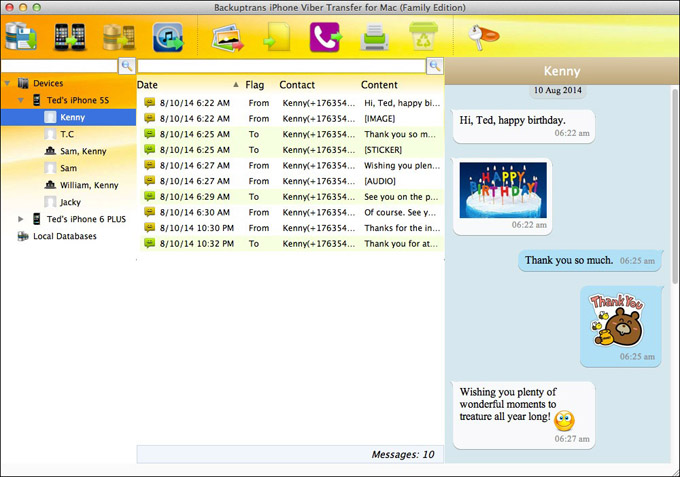Collapse the Devices tree node
680x477 pixels.
pos(7,83)
